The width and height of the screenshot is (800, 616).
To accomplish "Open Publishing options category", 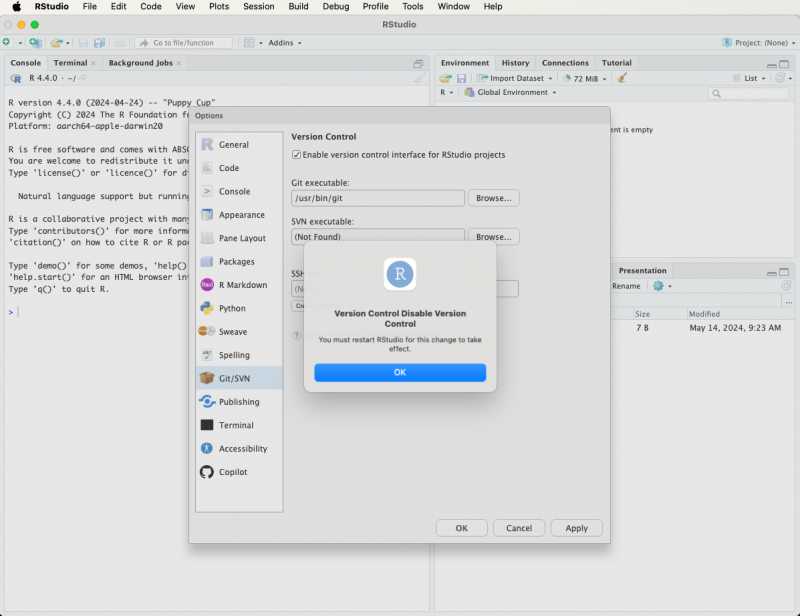I will coord(239,402).
